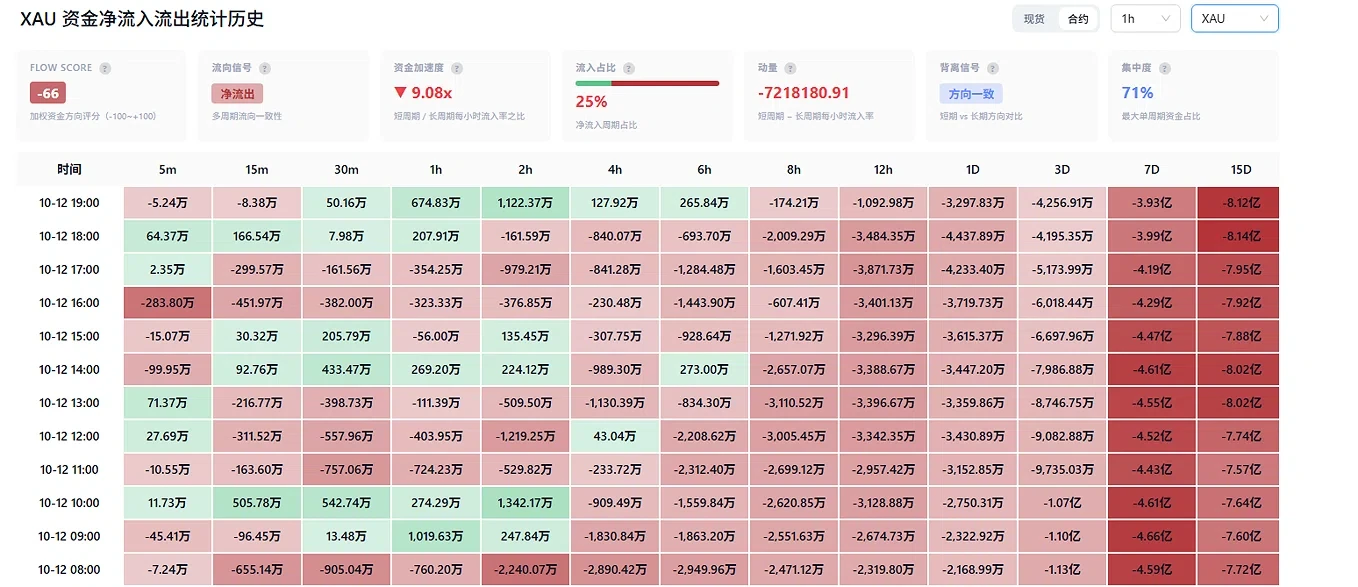Select the 505.78万 cell

click(258, 503)
